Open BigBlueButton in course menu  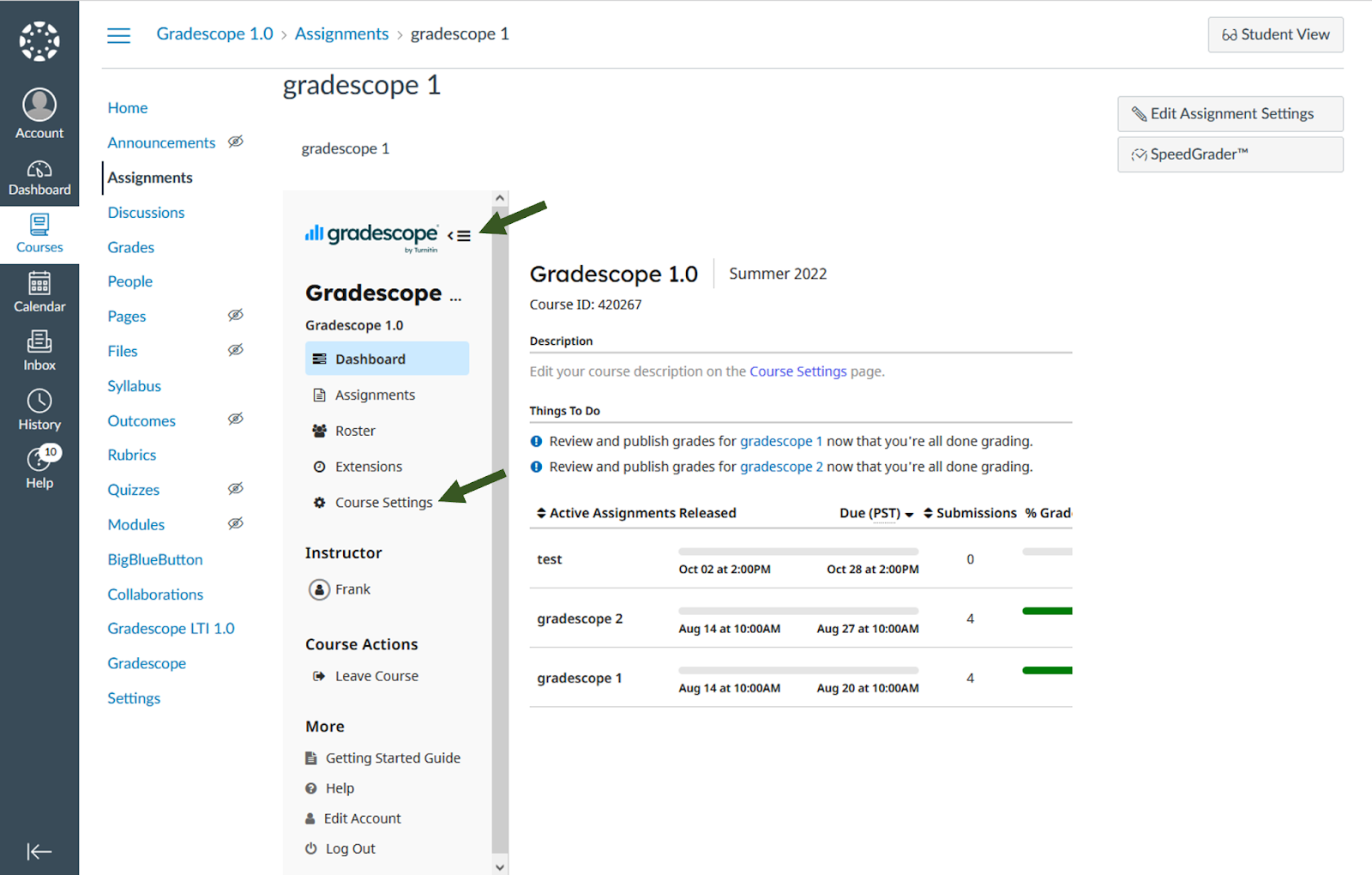tap(155, 559)
